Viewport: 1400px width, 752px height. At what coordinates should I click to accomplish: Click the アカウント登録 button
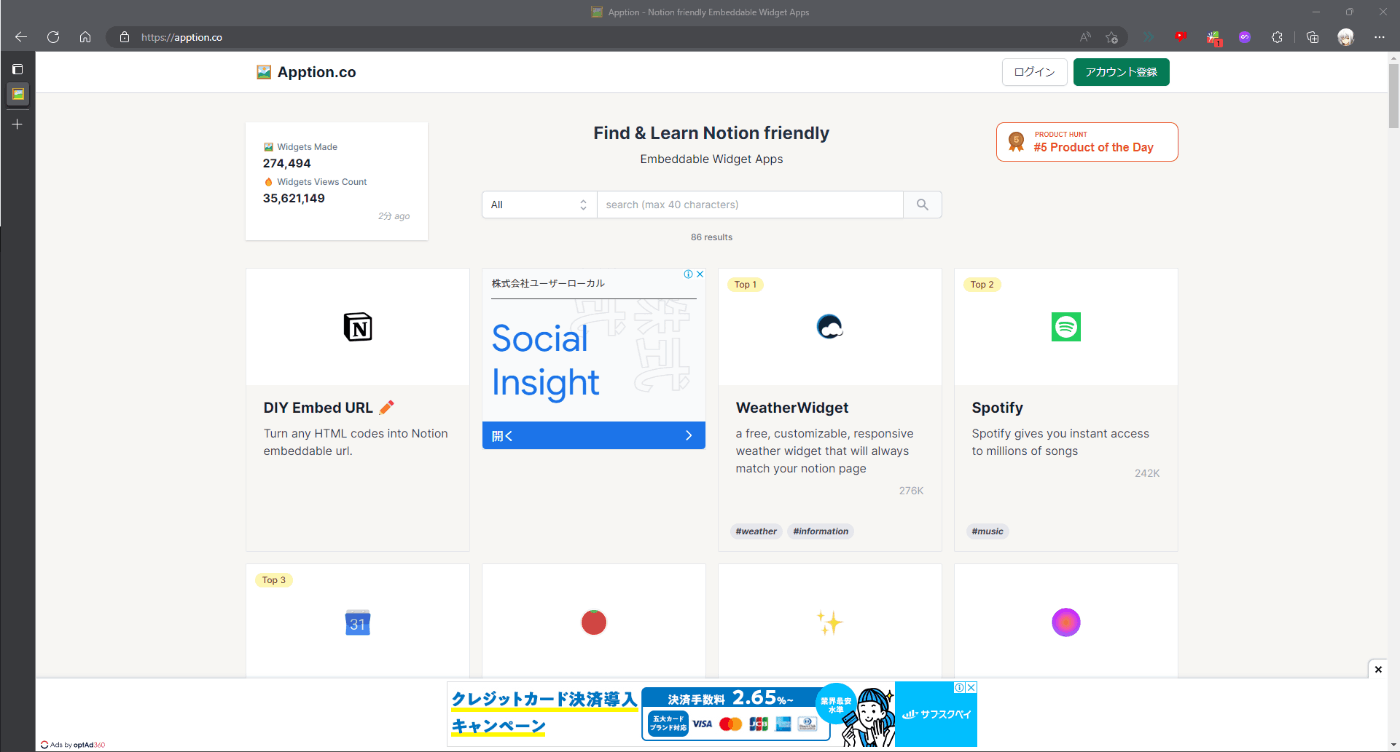[x=1121, y=72]
